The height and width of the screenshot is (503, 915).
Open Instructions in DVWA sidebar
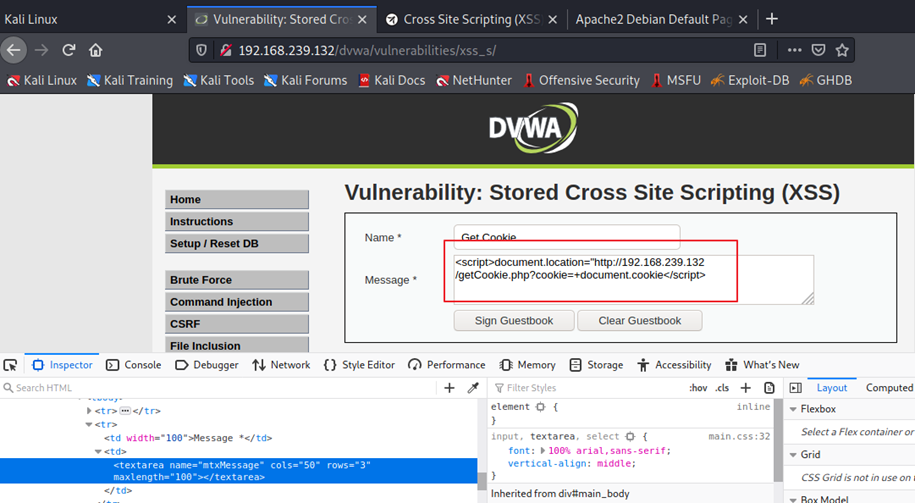point(236,222)
